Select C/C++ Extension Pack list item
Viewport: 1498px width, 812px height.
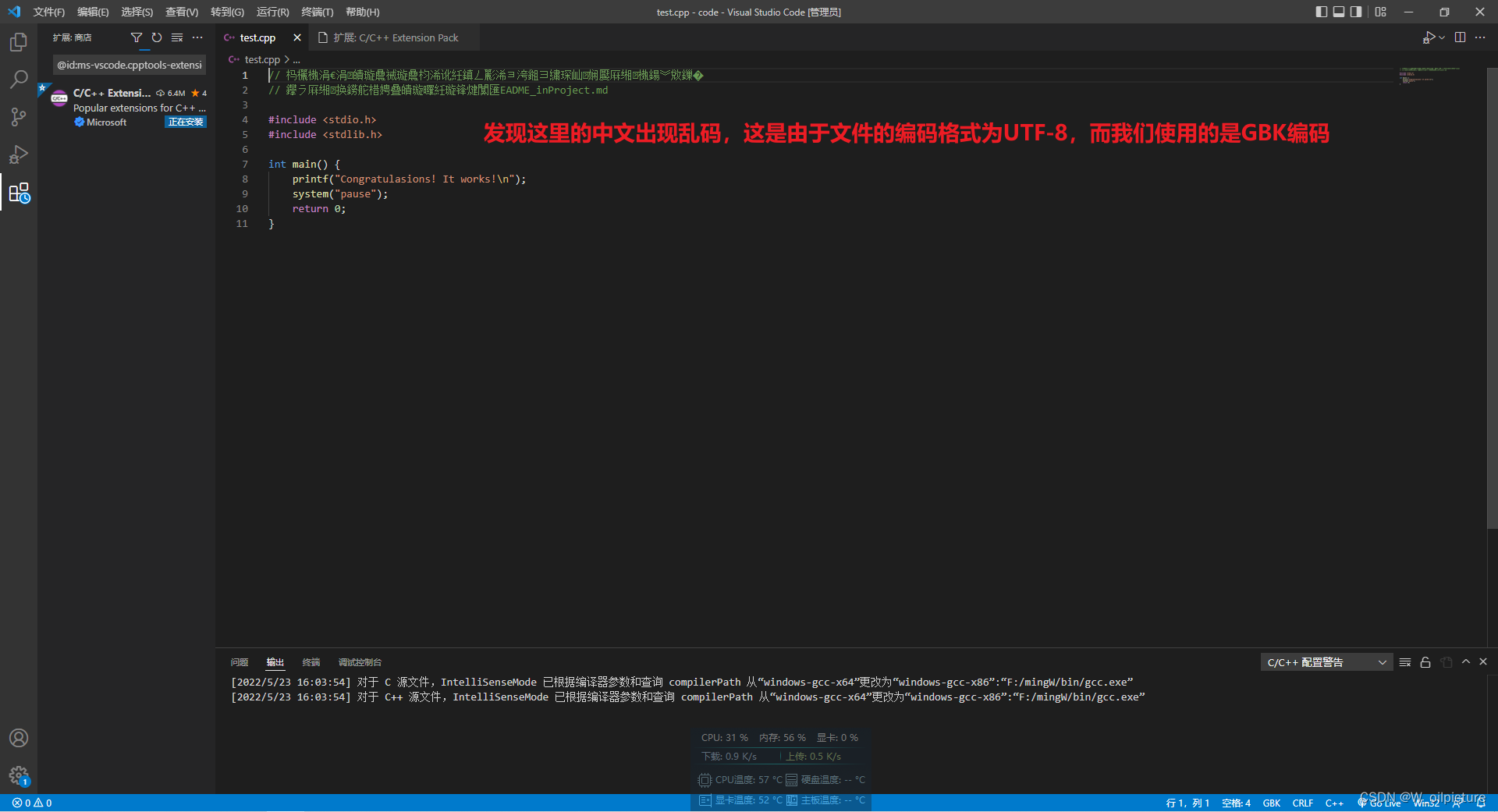pos(126,107)
